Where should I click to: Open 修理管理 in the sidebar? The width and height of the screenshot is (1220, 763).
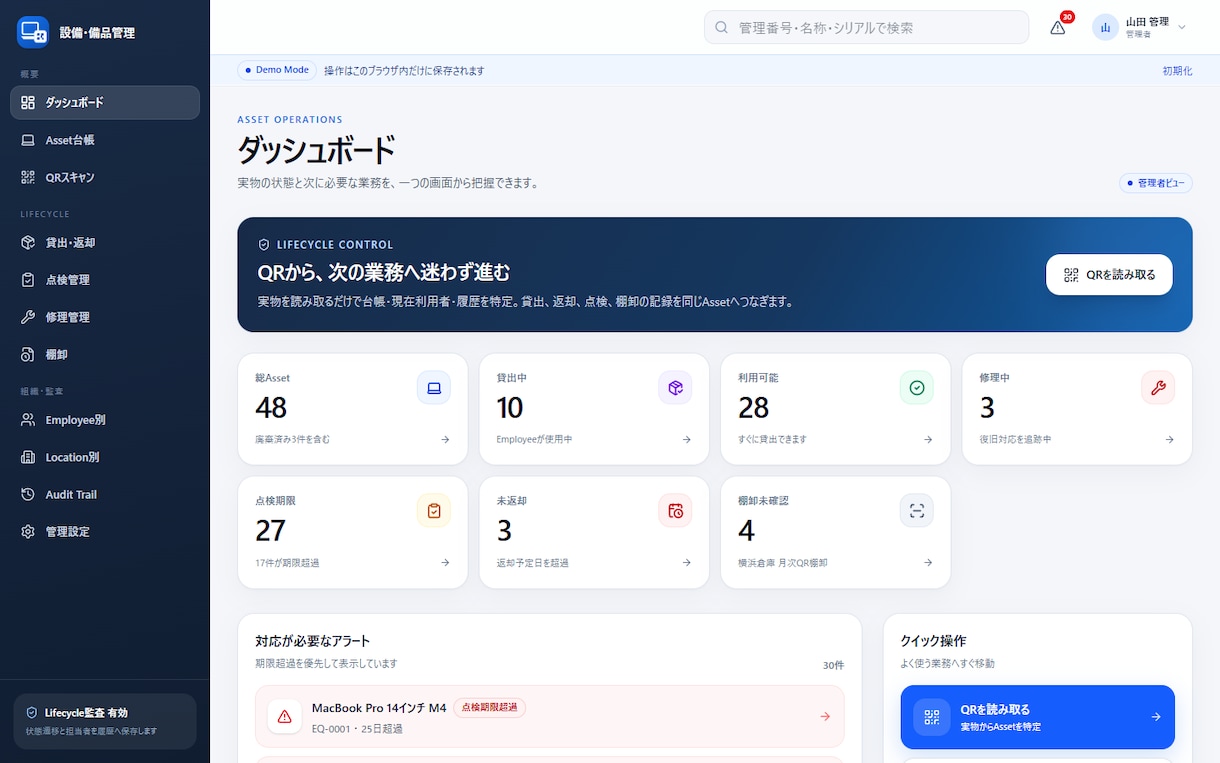coord(105,317)
